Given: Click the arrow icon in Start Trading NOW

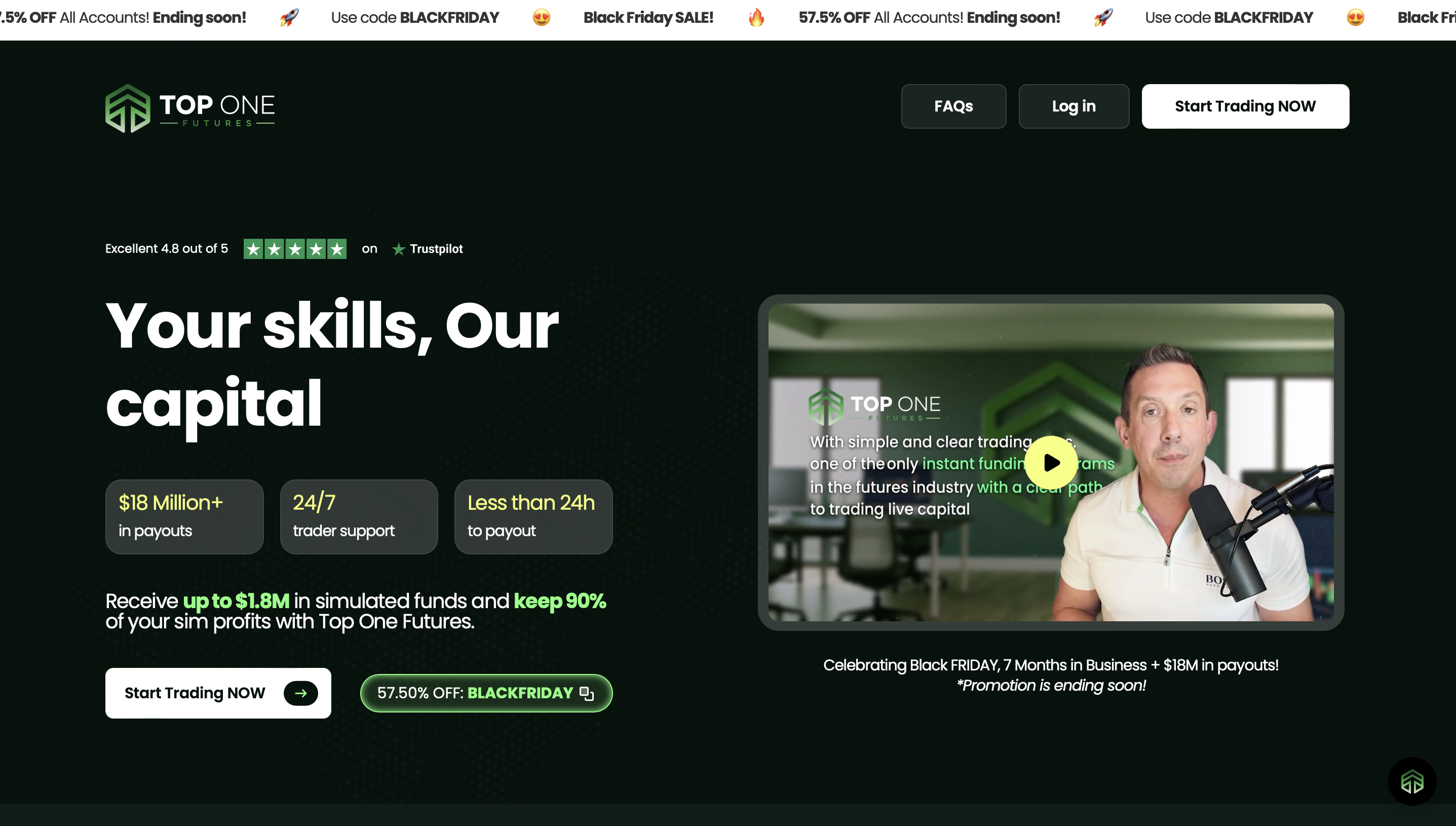Looking at the screenshot, I should pyautogui.click(x=300, y=693).
